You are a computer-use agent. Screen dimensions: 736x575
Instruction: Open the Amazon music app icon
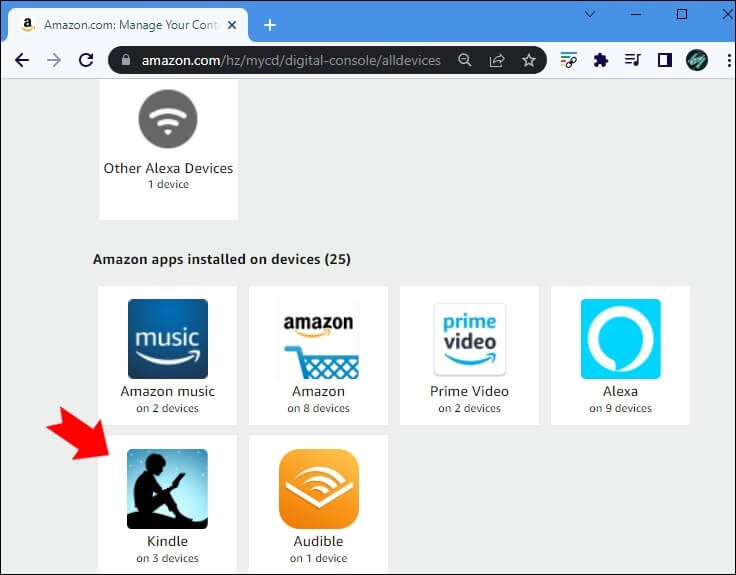coord(168,339)
